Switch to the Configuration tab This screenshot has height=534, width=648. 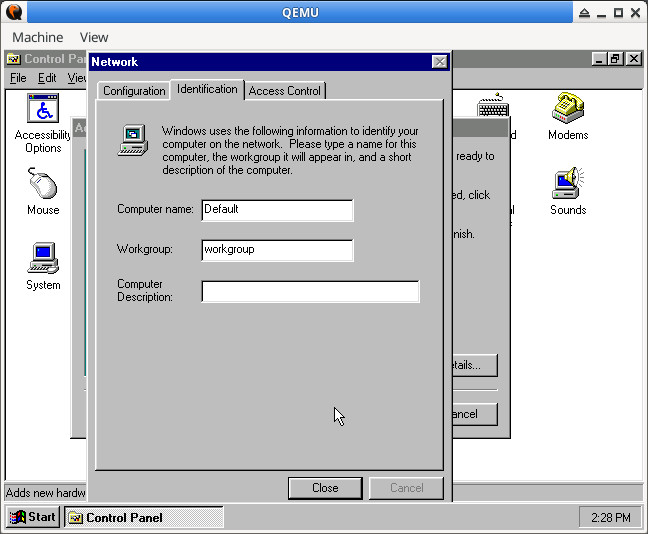(134, 91)
